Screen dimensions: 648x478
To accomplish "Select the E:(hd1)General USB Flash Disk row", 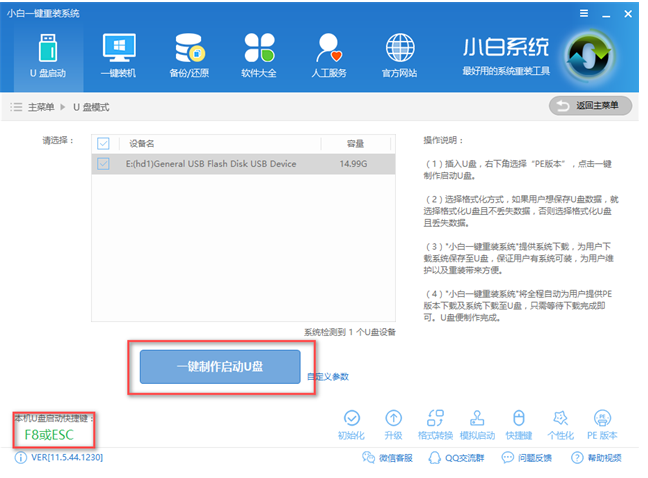I will [243, 164].
